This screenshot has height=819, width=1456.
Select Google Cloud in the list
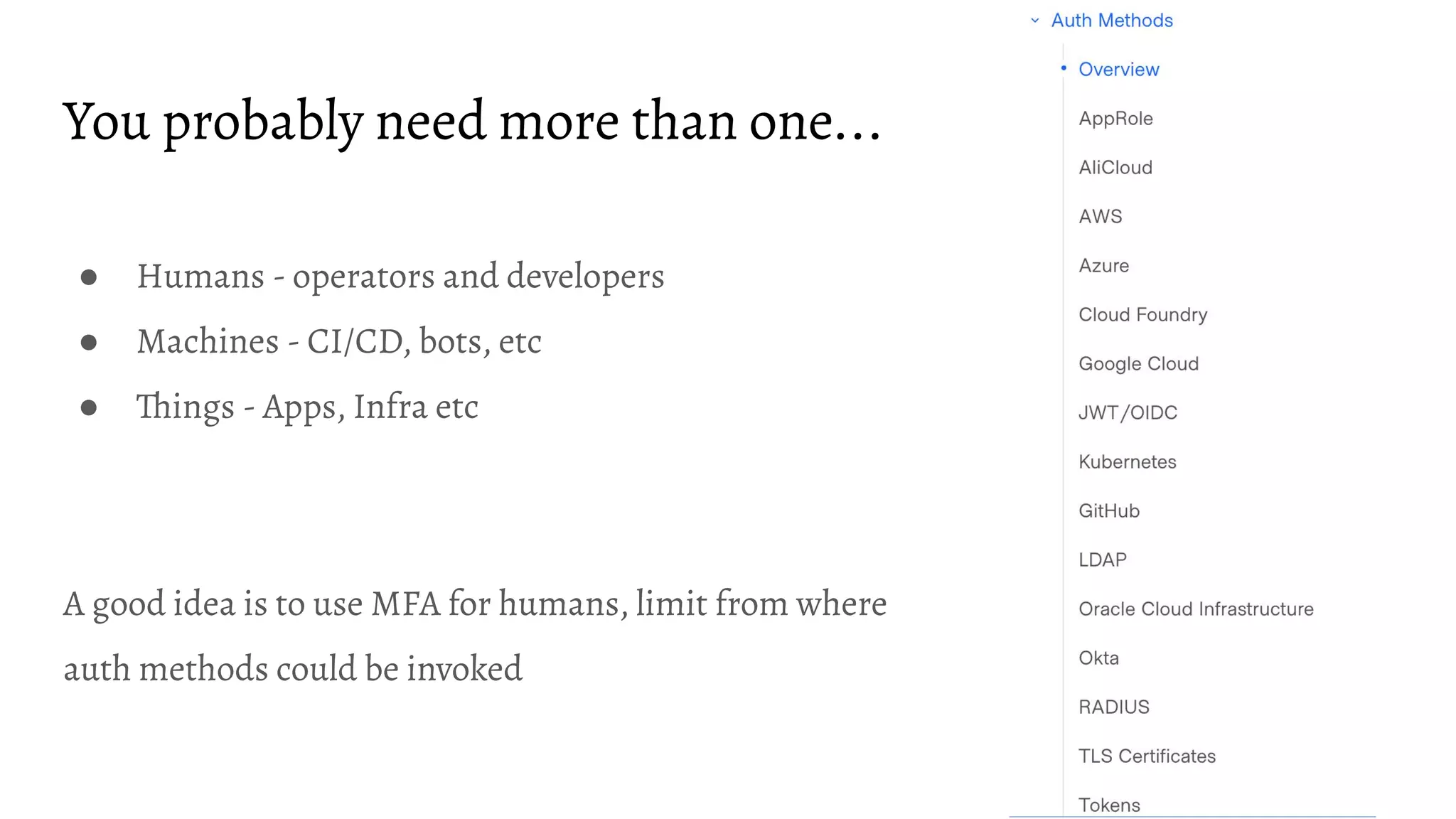(x=1138, y=364)
